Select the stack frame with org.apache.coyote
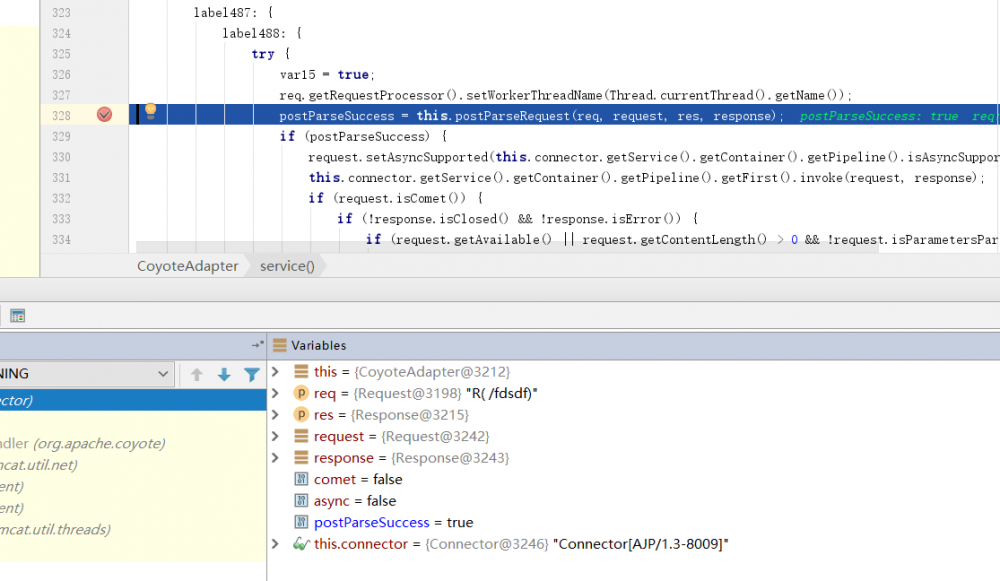 [133, 443]
